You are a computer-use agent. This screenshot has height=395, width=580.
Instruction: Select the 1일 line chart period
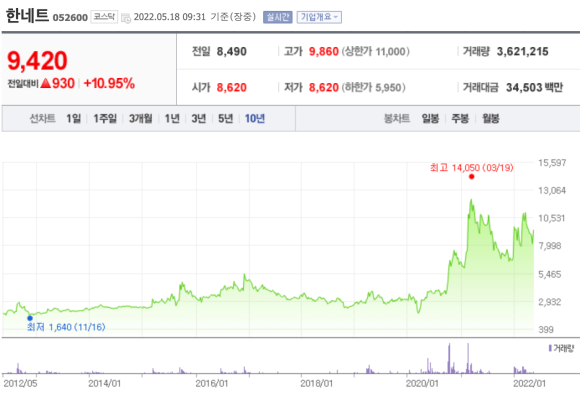coord(73,119)
